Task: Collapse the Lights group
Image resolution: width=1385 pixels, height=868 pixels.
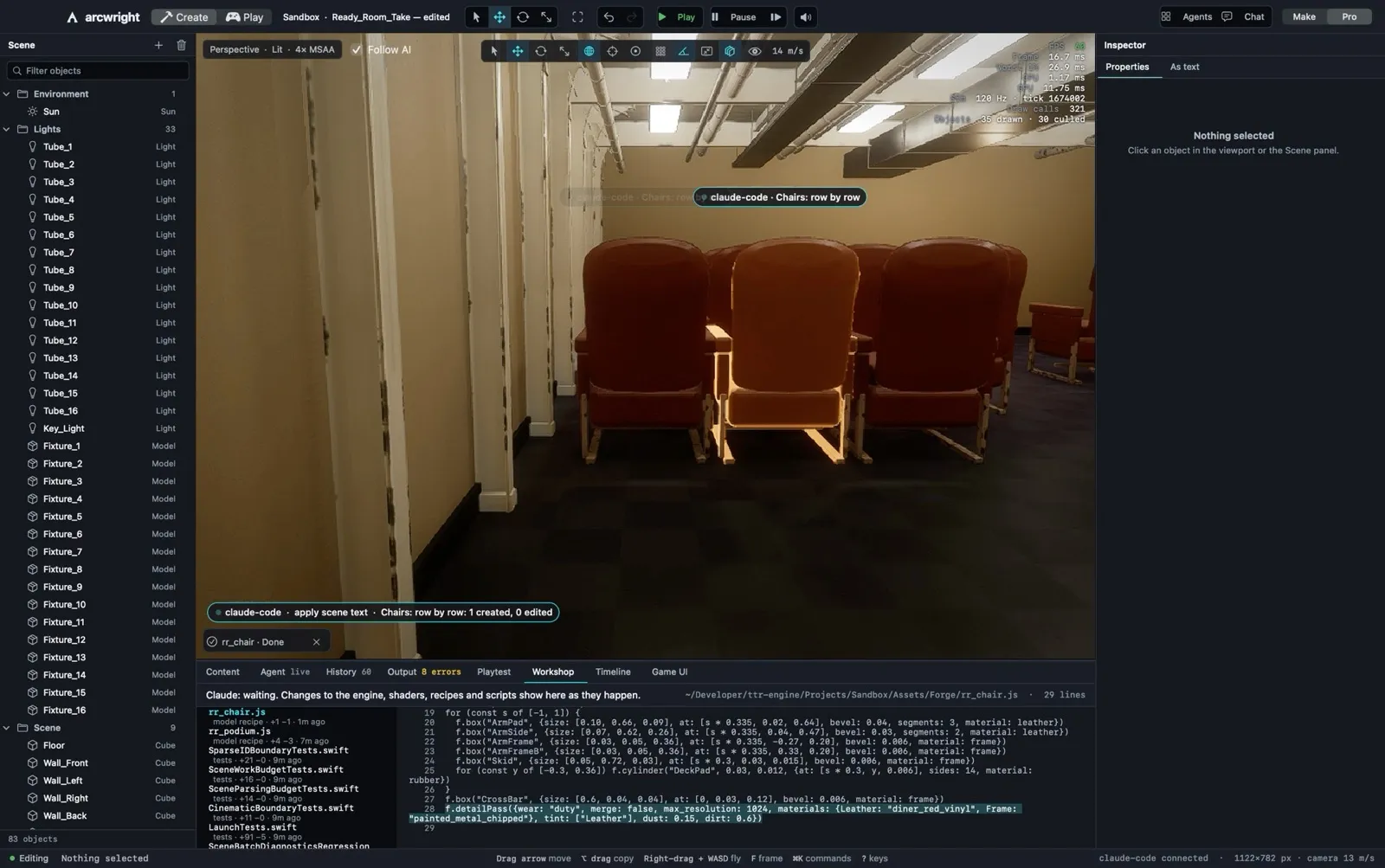Action: [x=7, y=129]
